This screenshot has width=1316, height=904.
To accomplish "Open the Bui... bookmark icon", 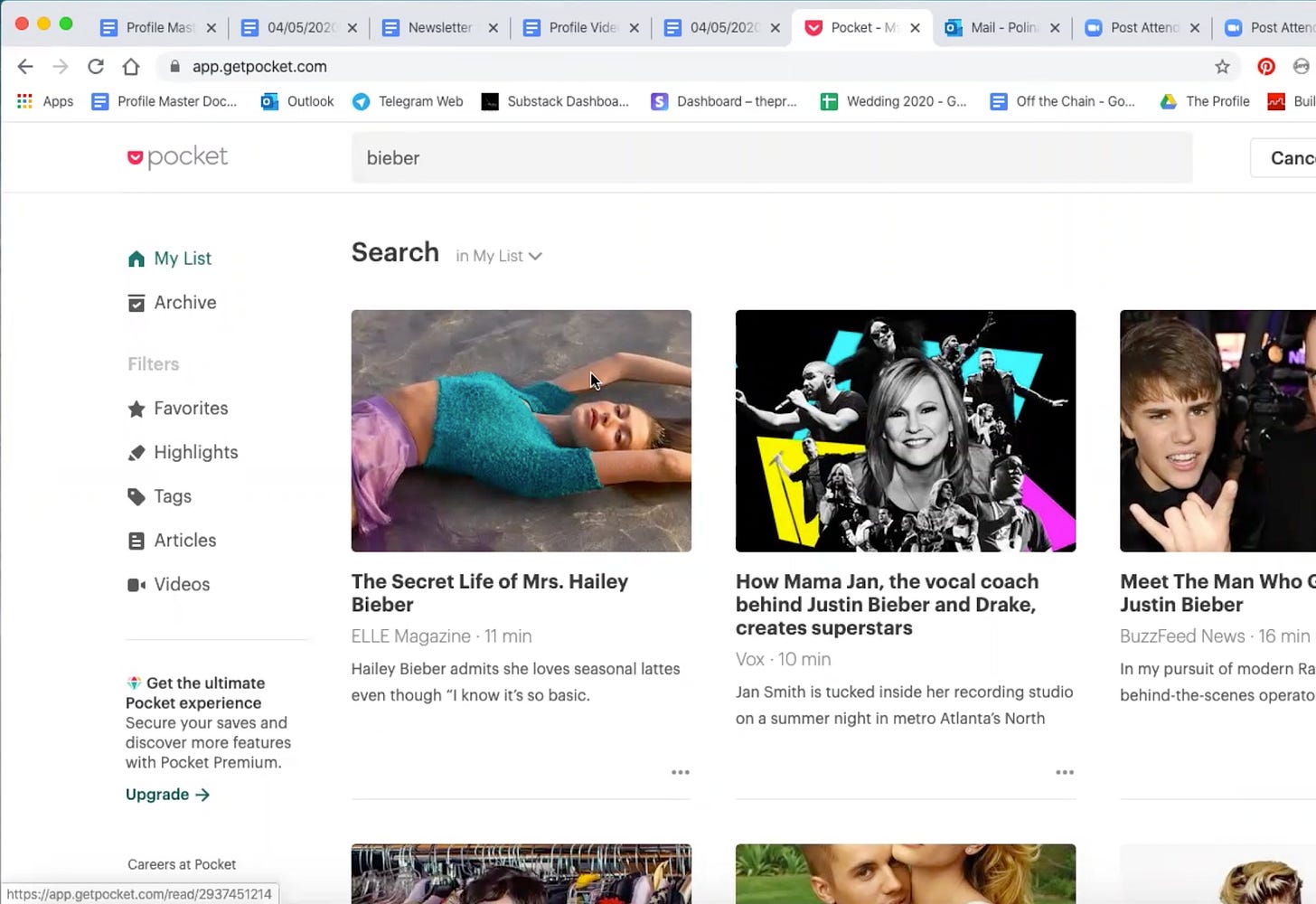I will (1276, 101).
